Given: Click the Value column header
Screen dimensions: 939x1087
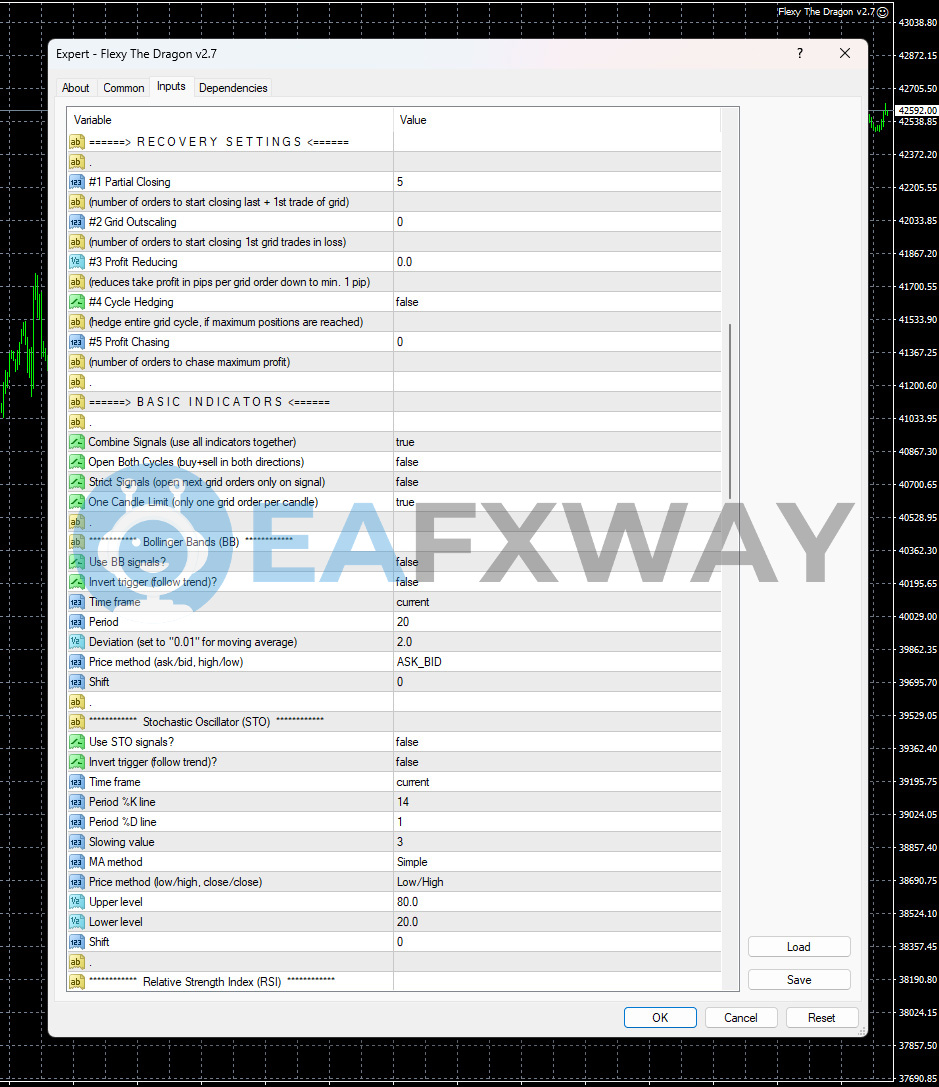Looking at the screenshot, I should coord(557,120).
